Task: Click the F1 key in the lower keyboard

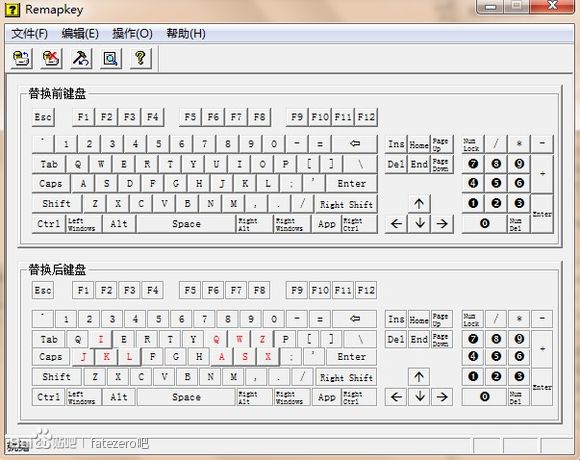Action: (83, 290)
